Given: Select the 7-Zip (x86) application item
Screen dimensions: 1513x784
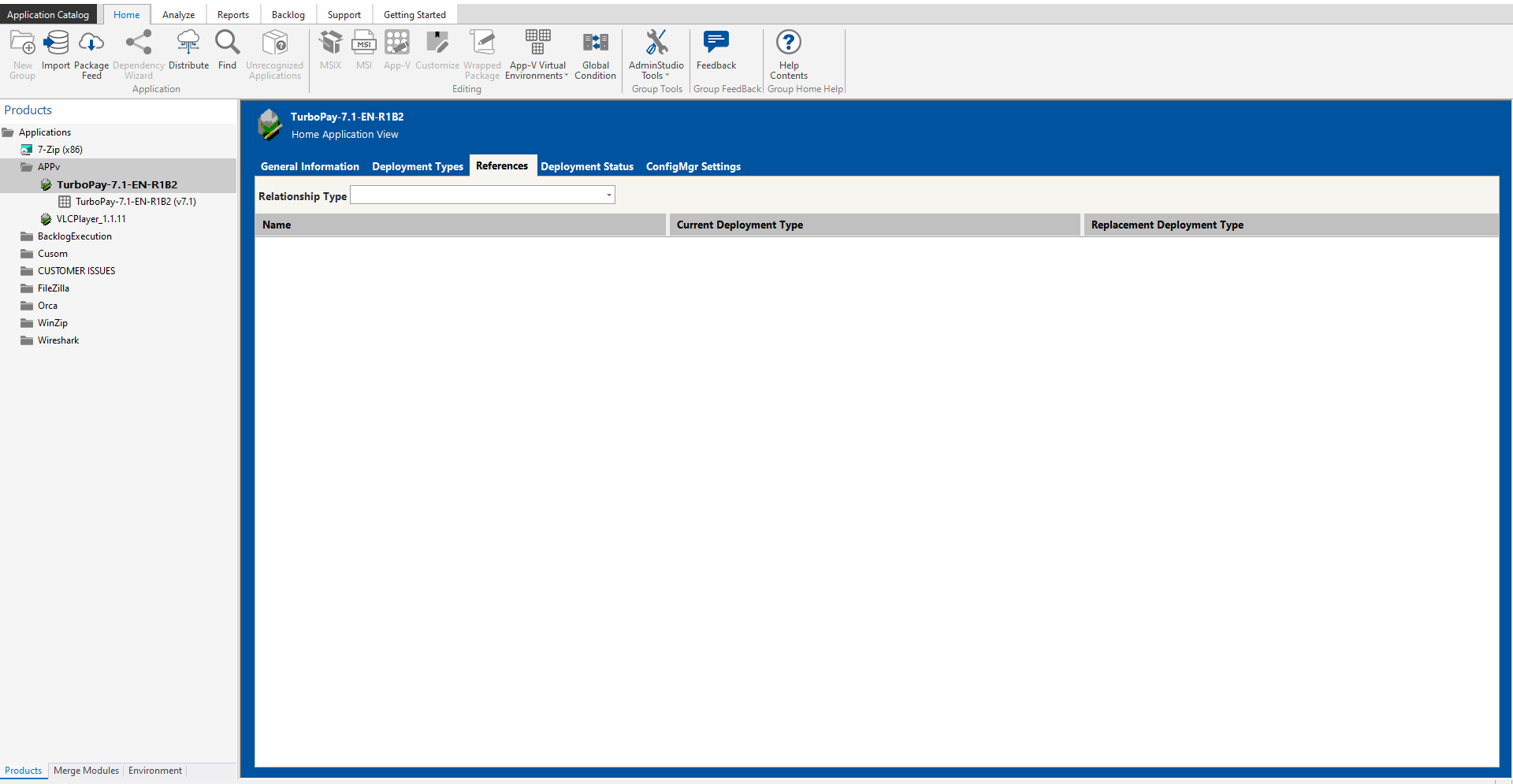Looking at the screenshot, I should (x=60, y=150).
